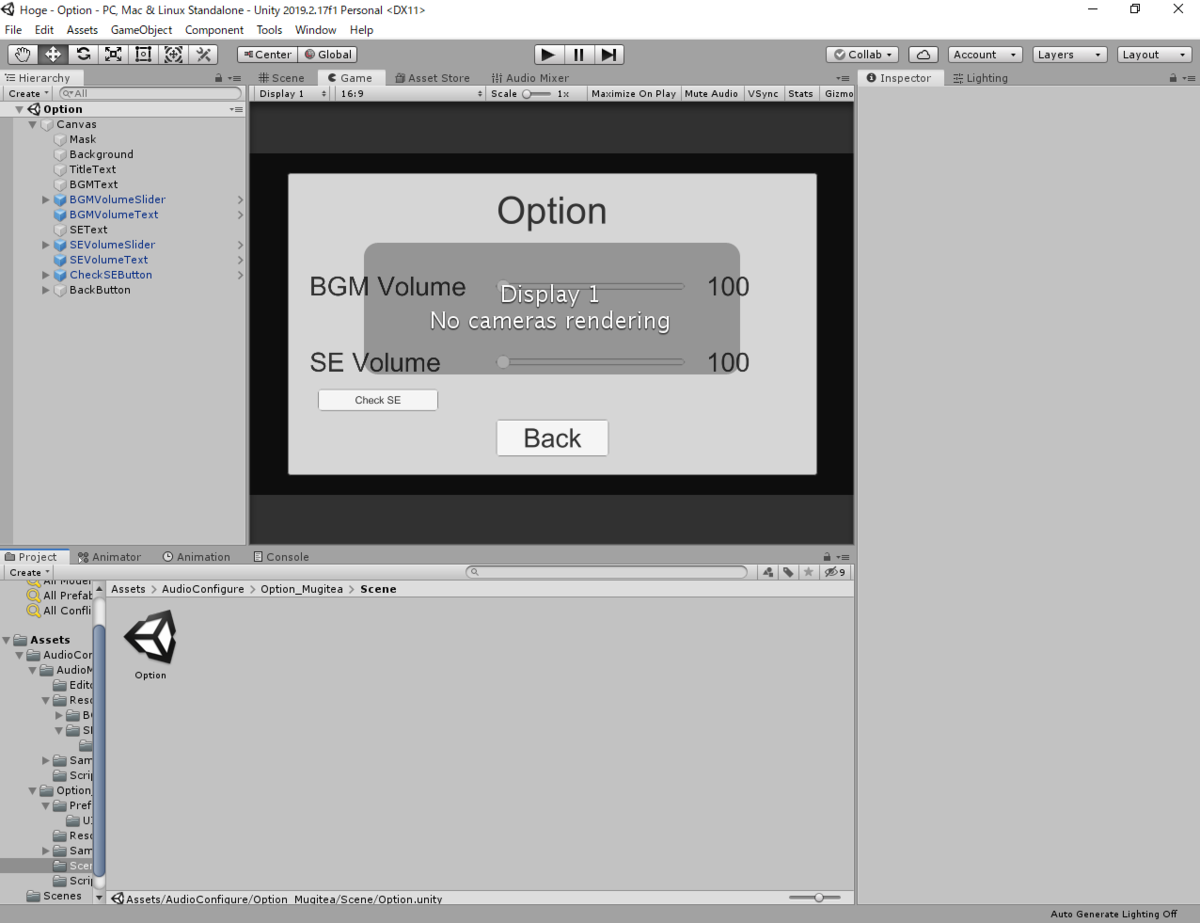1200x923 pixels.
Task: Select the combined Transform tool
Action: [x=173, y=54]
